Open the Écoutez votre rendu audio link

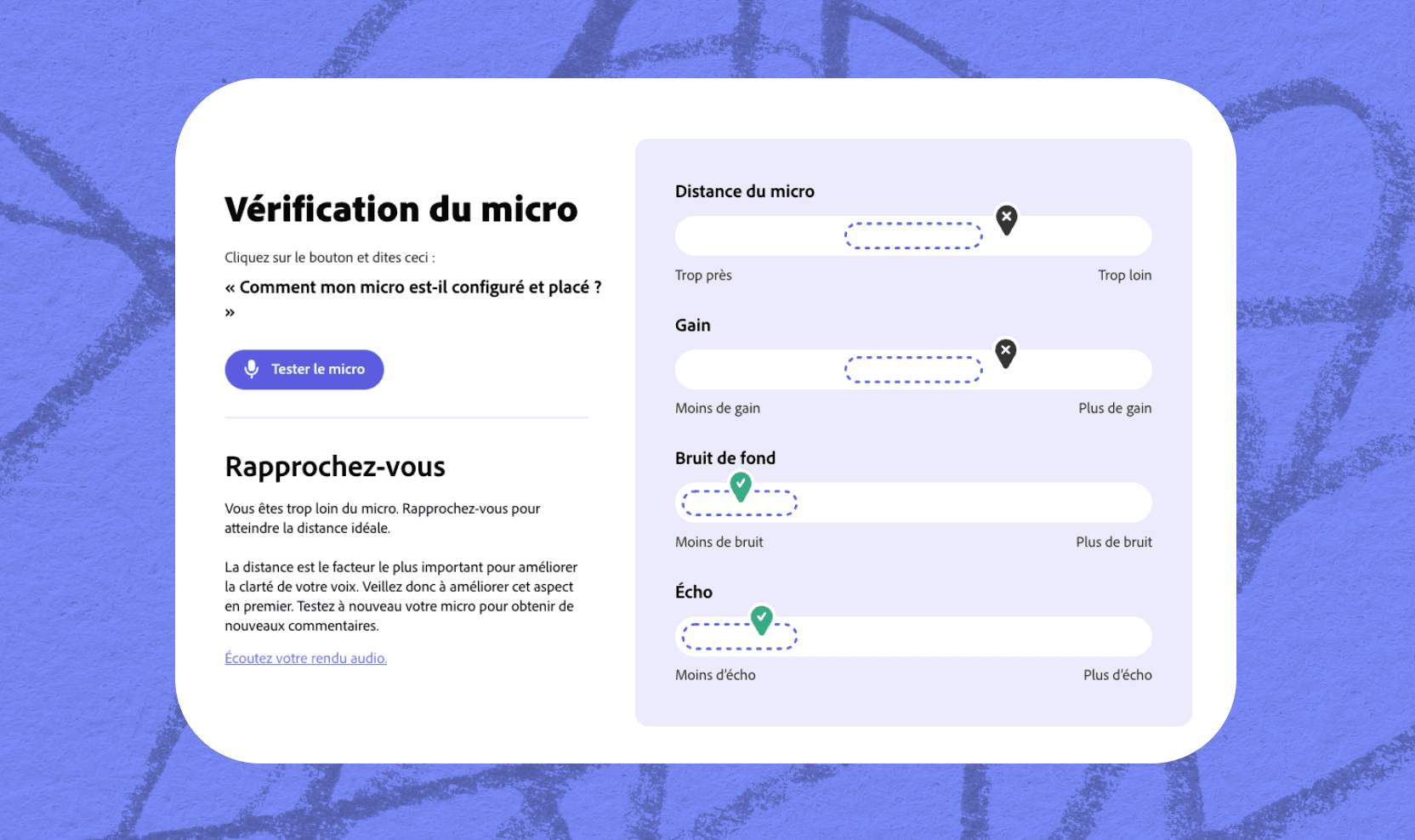(x=305, y=658)
